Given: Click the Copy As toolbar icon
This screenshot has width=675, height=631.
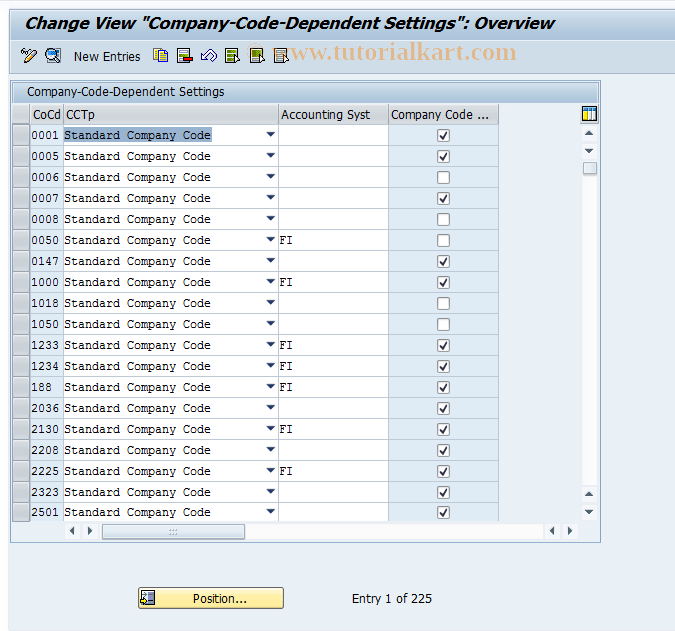Looking at the screenshot, I should (x=161, y=56).
